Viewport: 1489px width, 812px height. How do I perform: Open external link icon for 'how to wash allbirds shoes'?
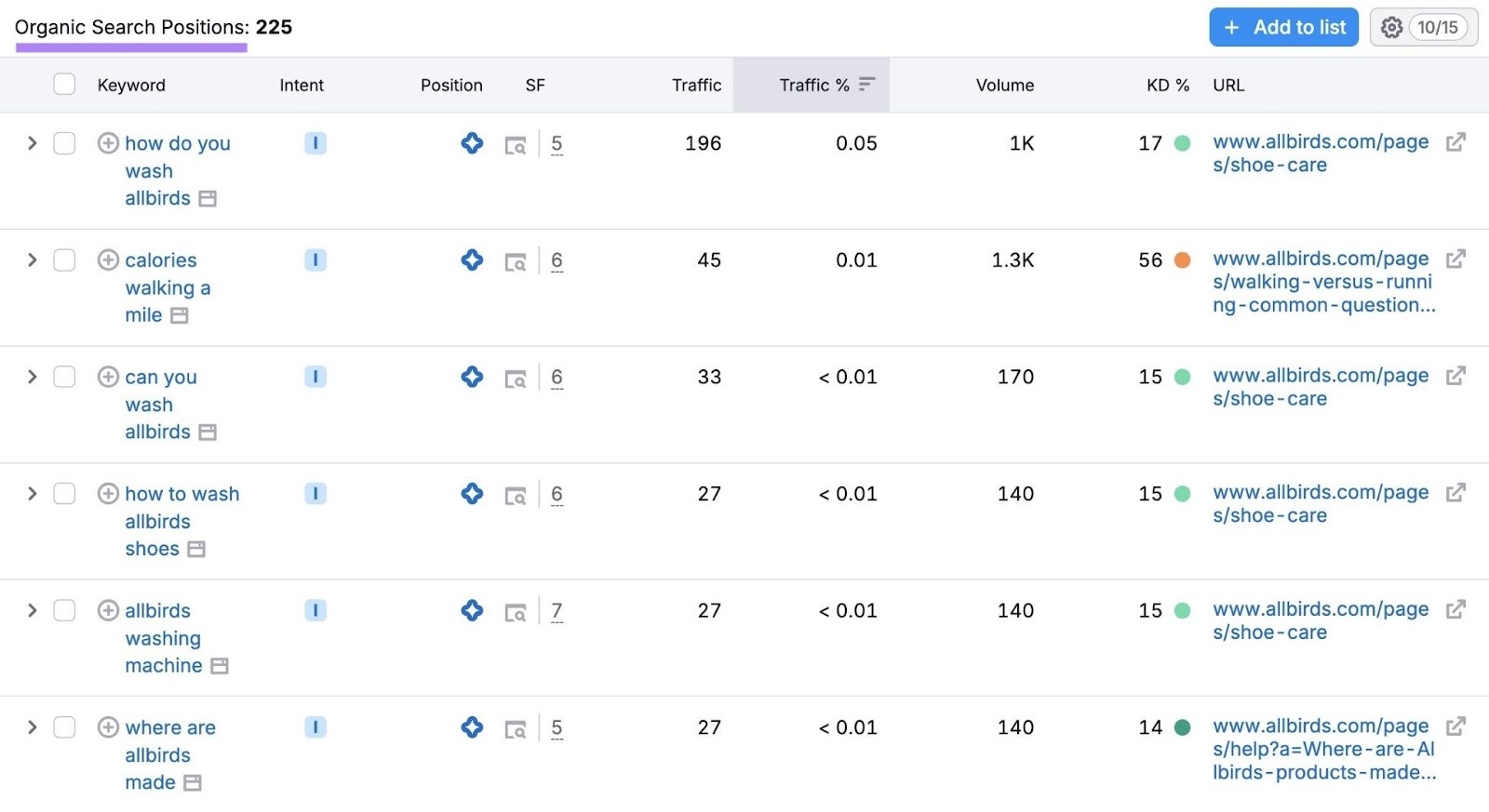(x=1455, y=493)
